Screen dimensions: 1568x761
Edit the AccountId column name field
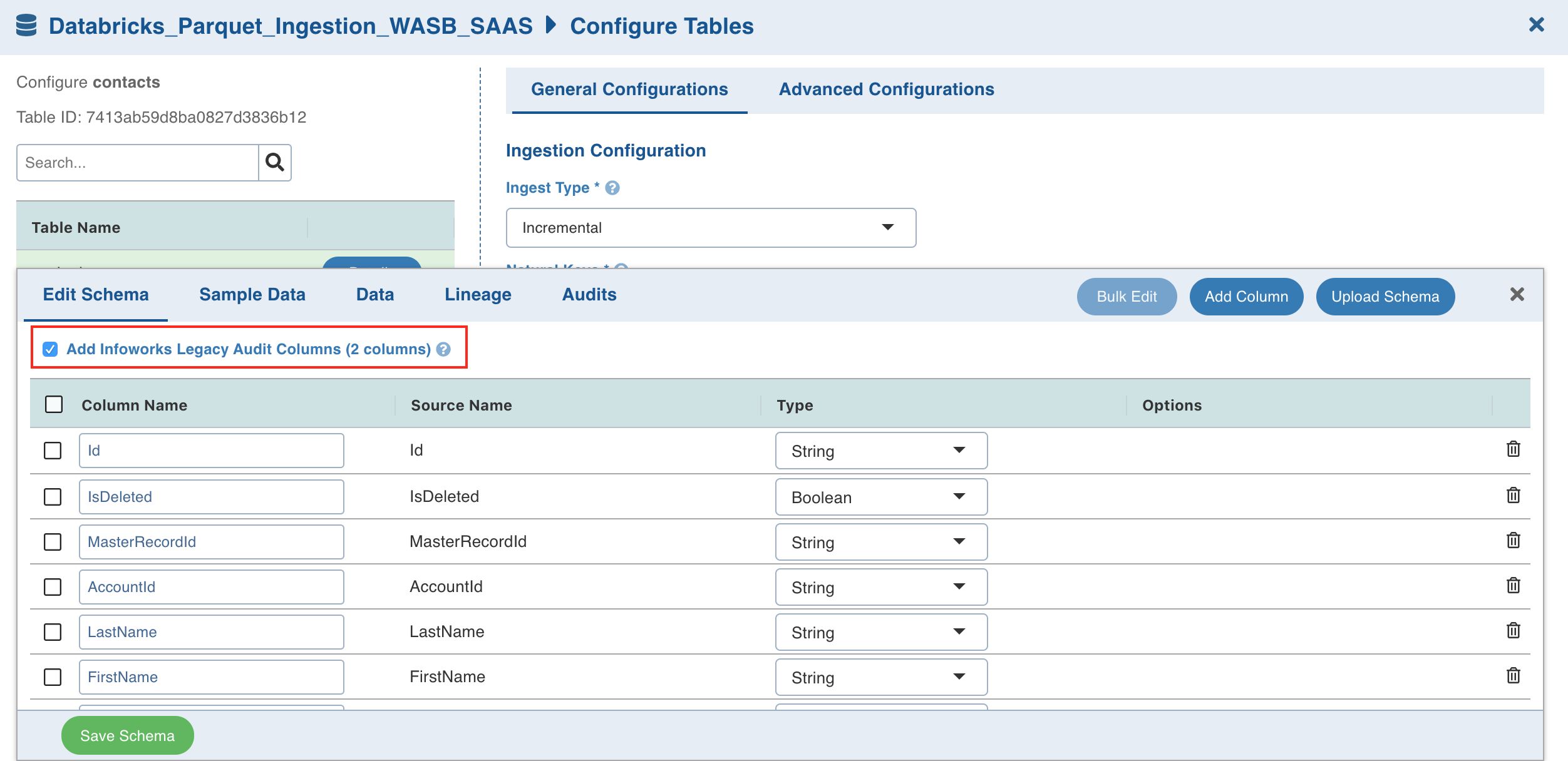(212, 587)
